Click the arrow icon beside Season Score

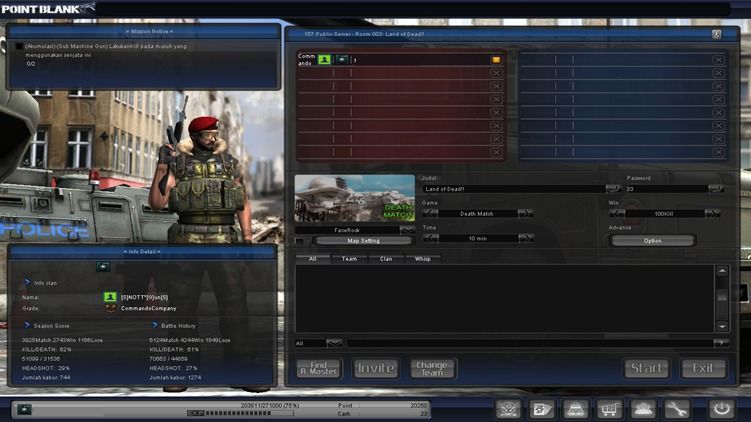tap(27, 325)
